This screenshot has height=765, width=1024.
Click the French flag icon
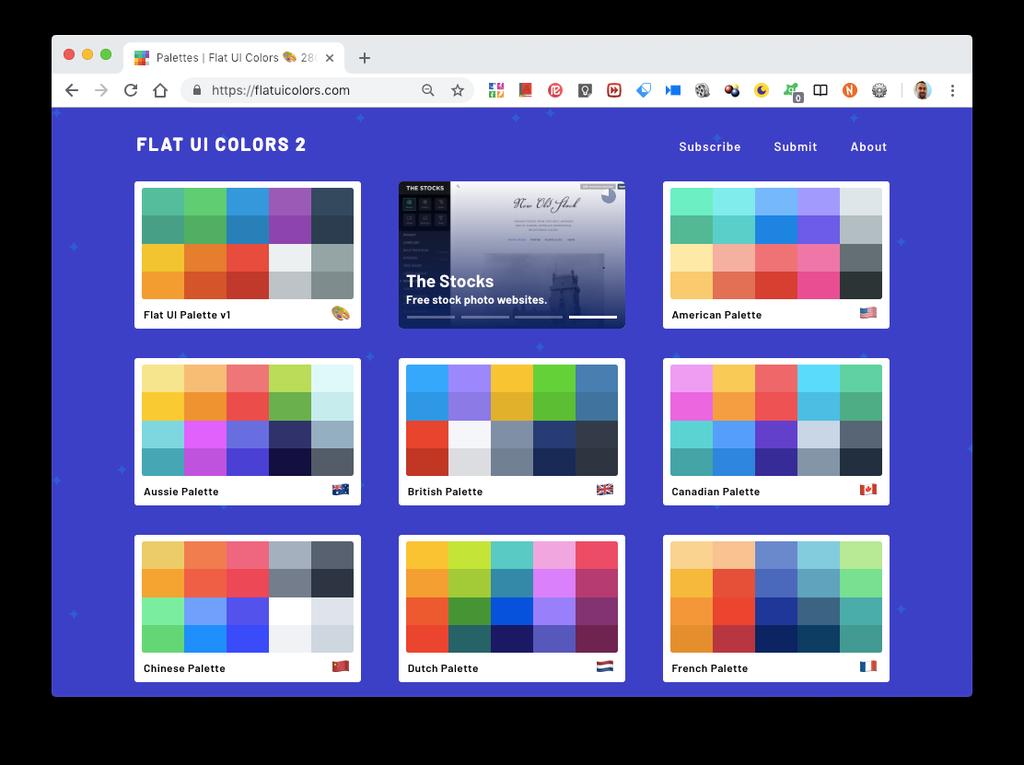(x=868, y=666)
